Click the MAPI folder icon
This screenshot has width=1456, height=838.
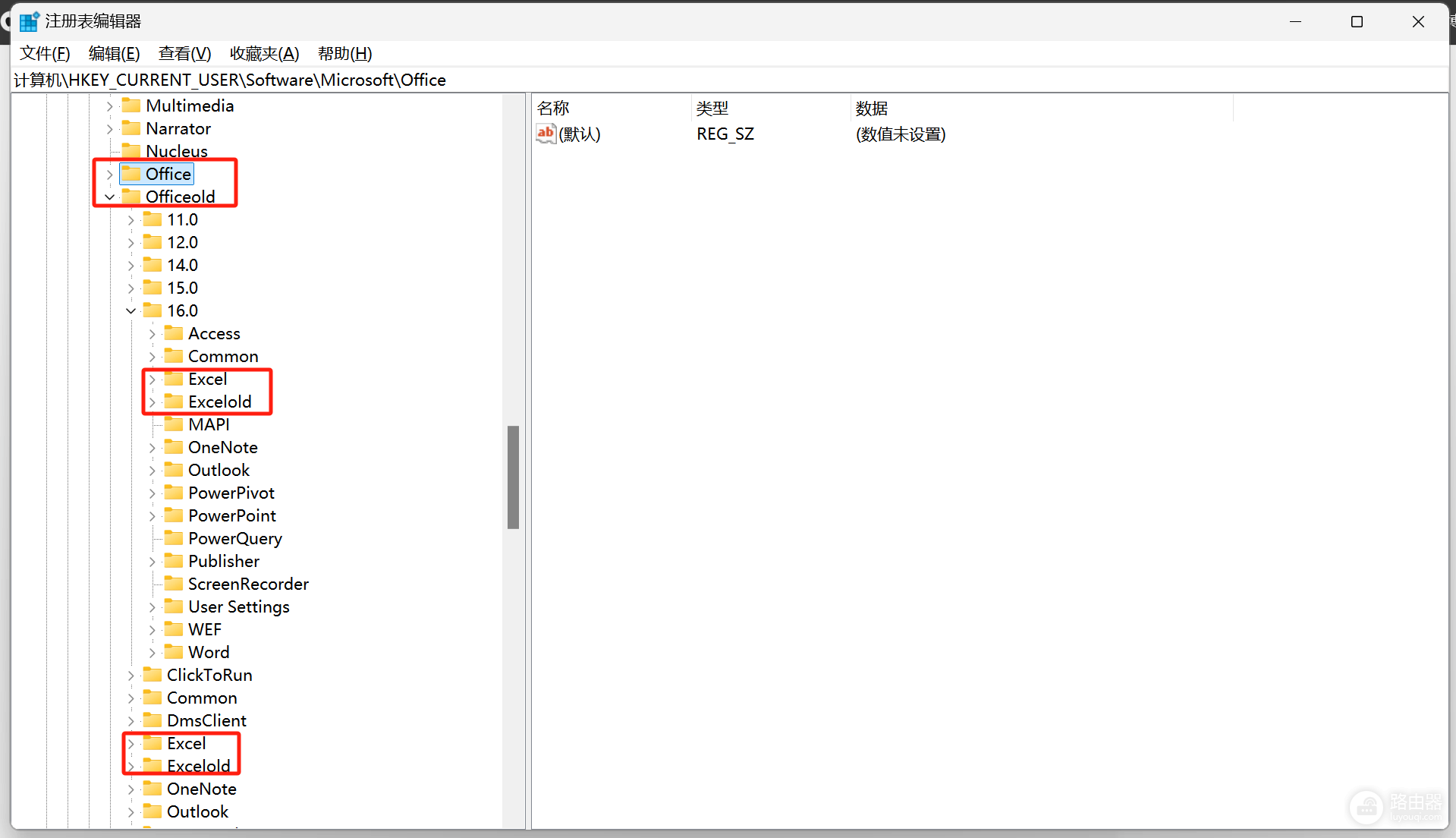(174, 424)
